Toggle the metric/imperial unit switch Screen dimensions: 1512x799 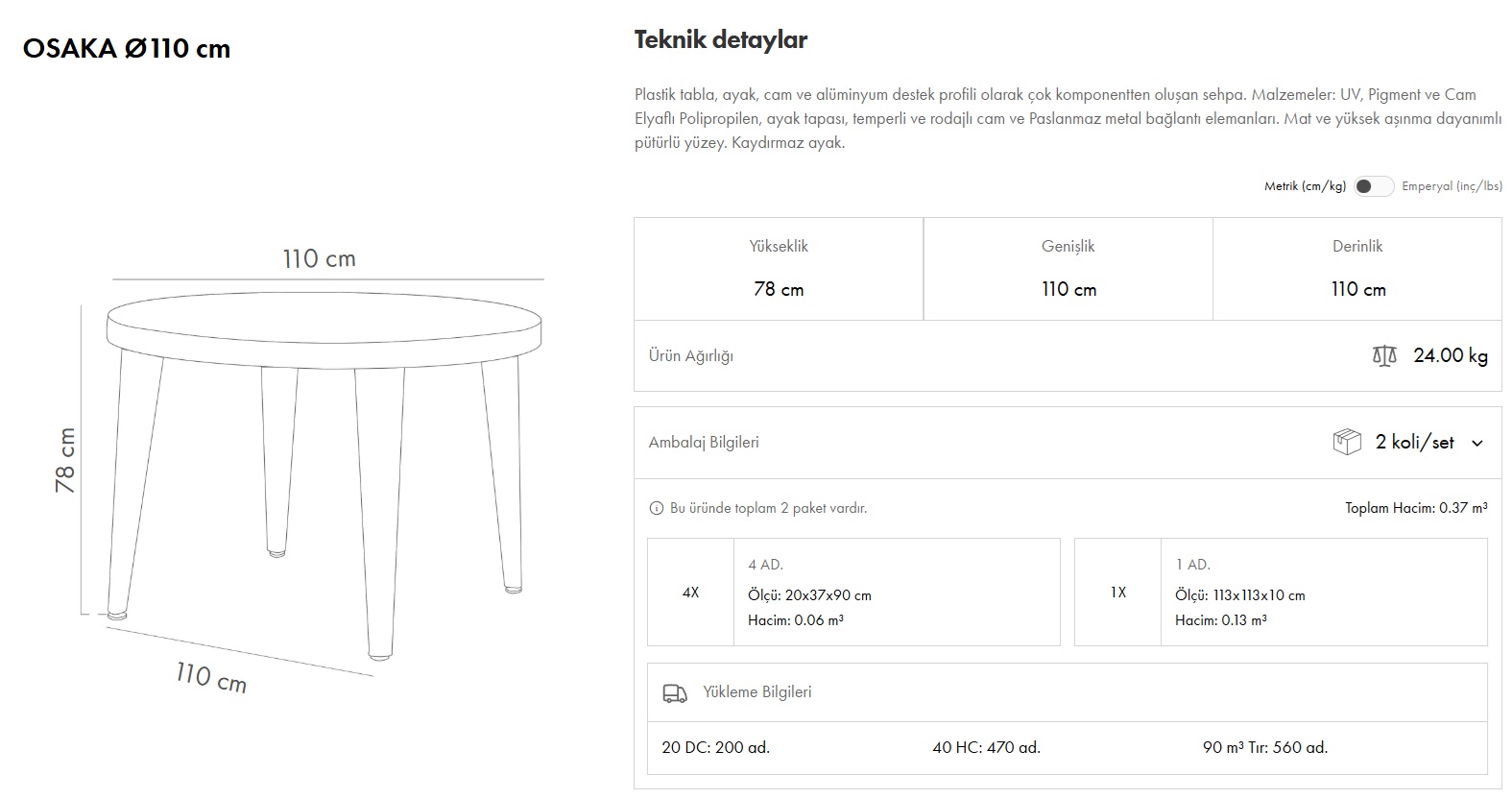pyautogui.click(x=1373, y=186)
